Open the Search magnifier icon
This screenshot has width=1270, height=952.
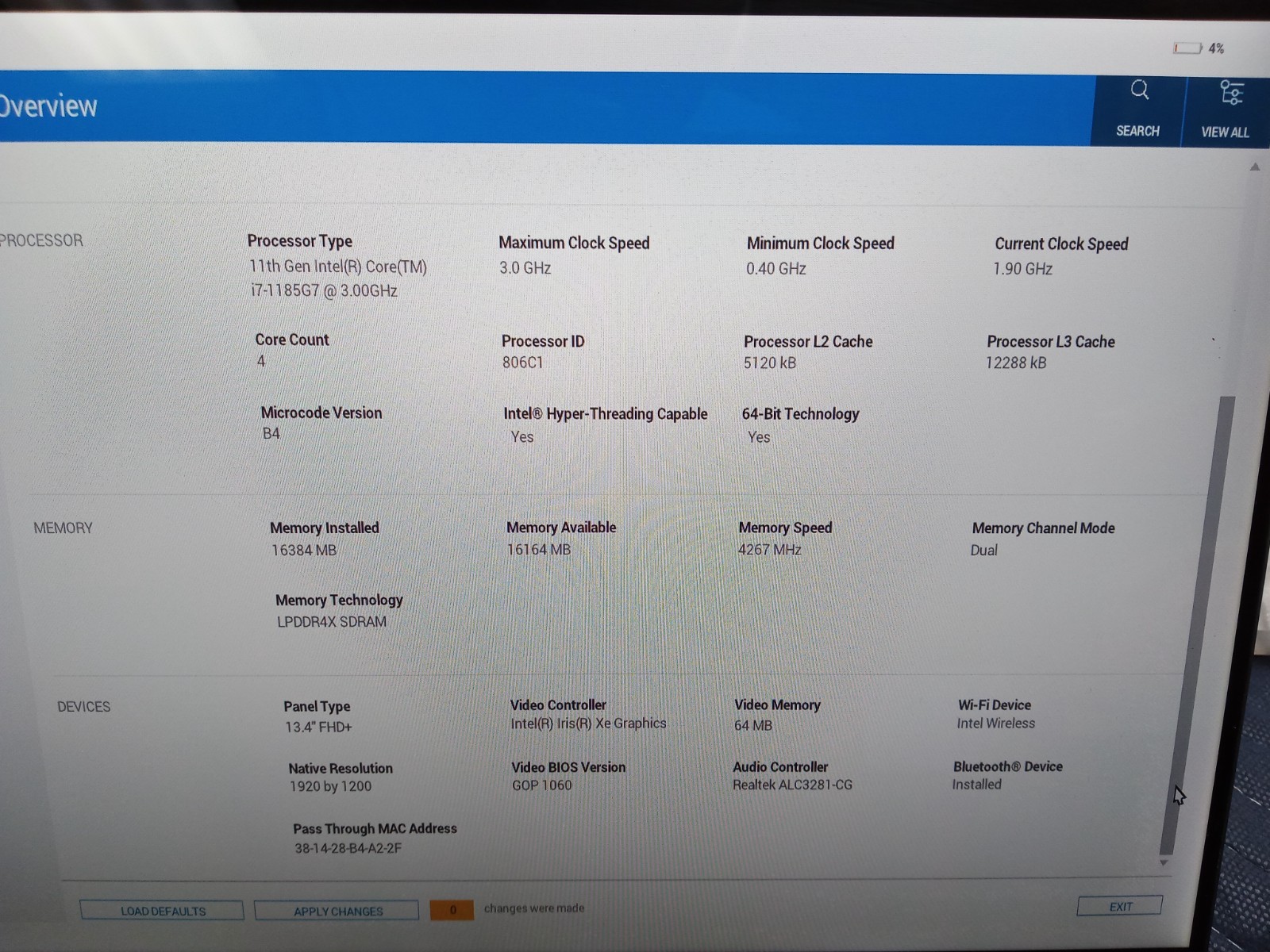(x=1140, y=90)
